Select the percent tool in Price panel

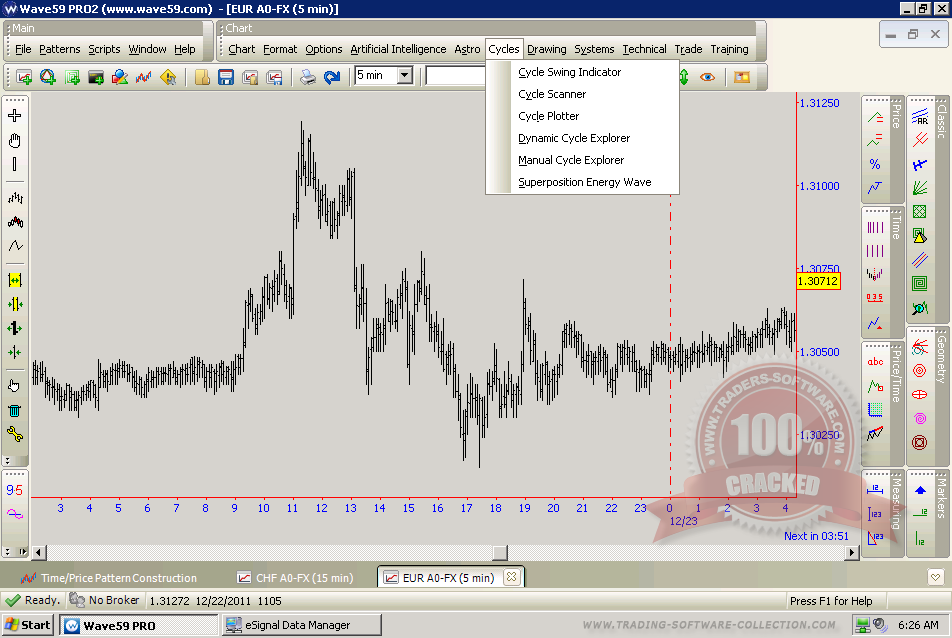[875, 164]
